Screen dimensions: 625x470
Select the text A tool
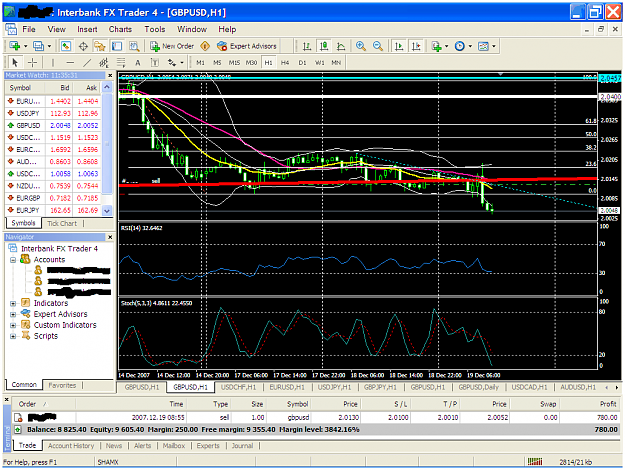138,63
